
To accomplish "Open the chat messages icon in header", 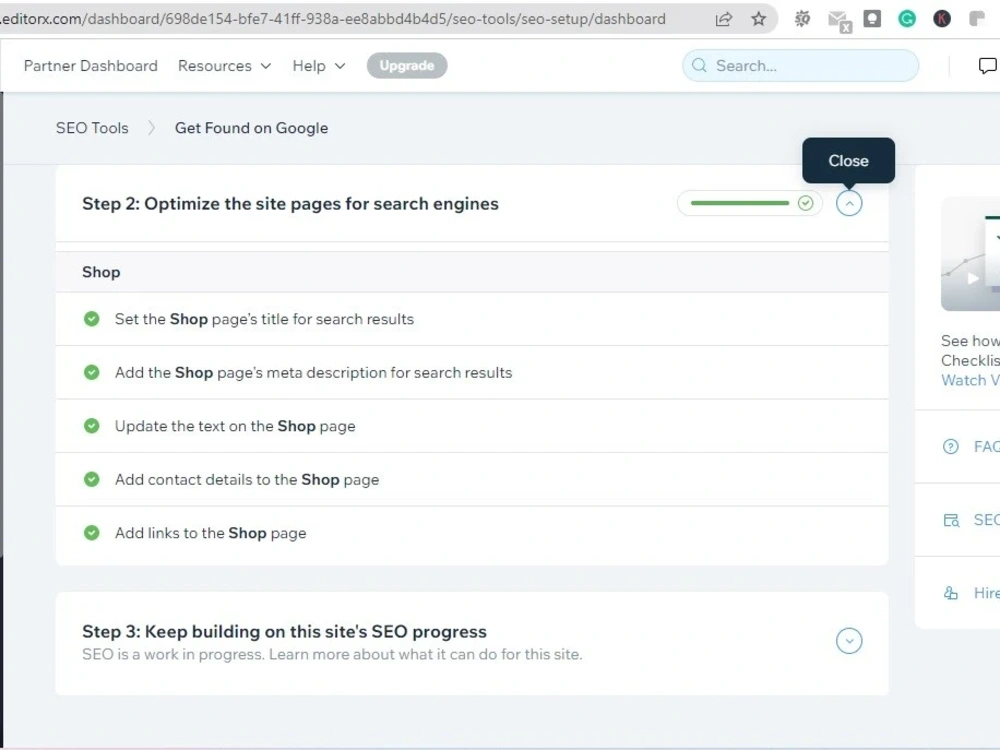I will coord(987,65).
